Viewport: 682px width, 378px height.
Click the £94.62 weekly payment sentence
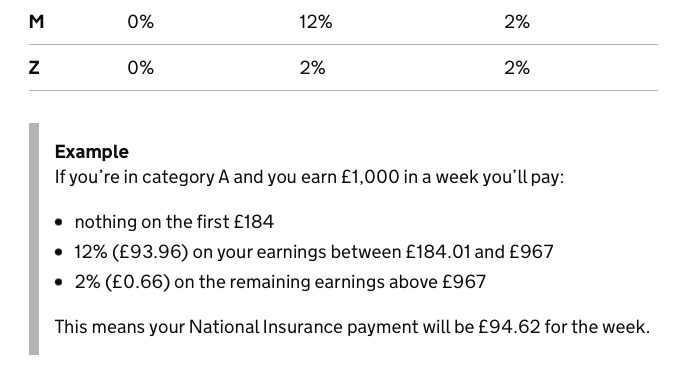pos(352,327)
